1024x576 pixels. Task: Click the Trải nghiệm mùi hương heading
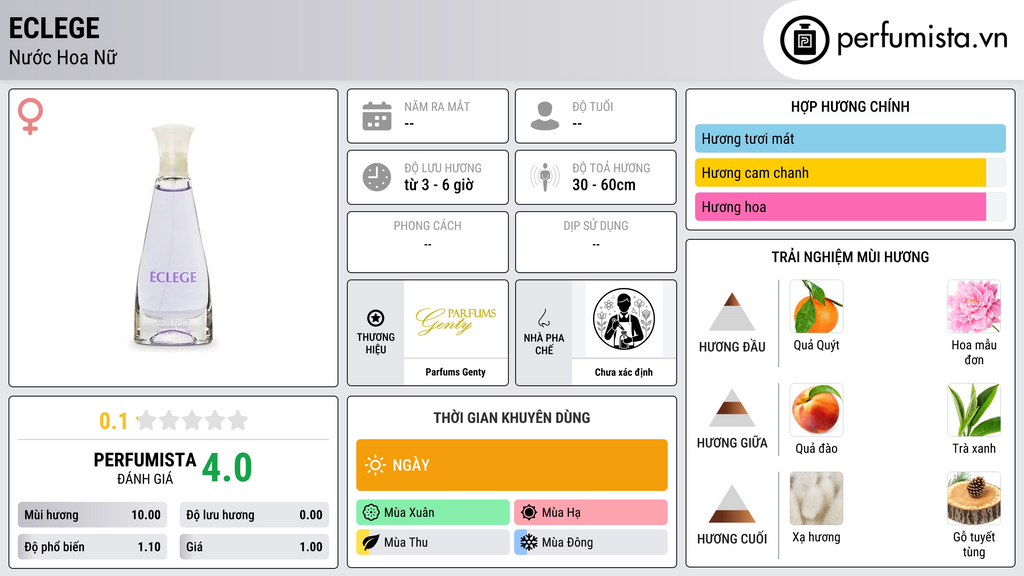850,257
